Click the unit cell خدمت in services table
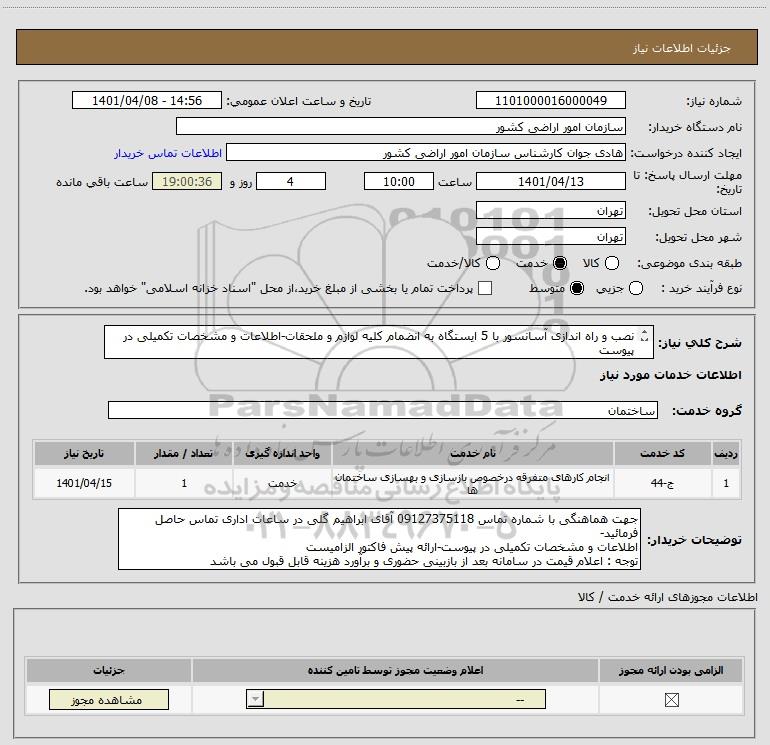Viewport: 770px width, 745px height. (282, 483)
